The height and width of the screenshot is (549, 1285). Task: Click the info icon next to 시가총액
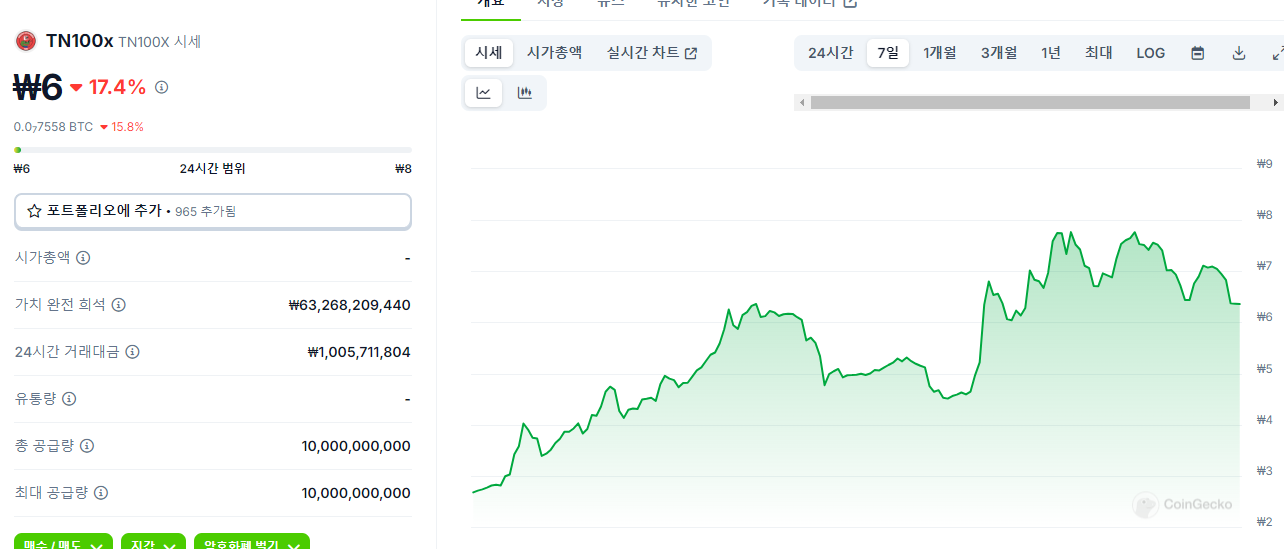coord(83,258)
